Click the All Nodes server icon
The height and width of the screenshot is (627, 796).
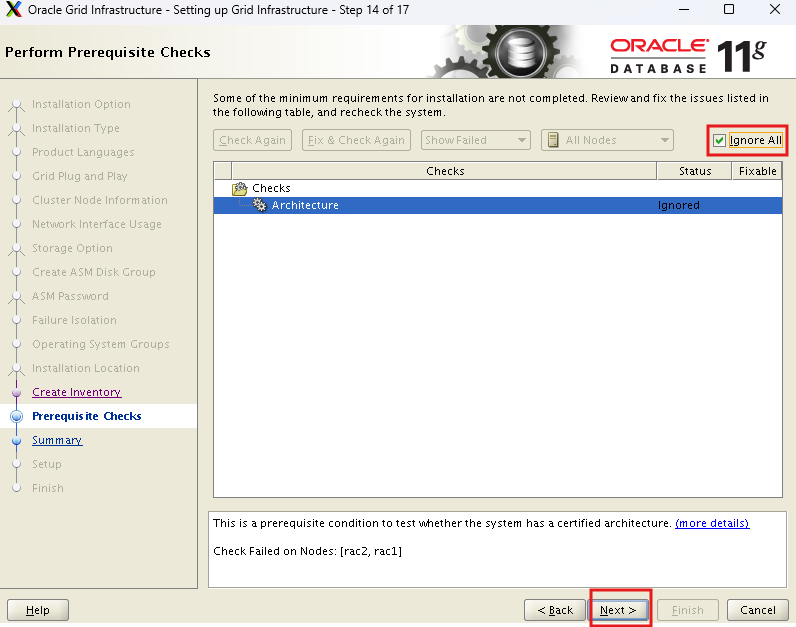tap(553, 140)
